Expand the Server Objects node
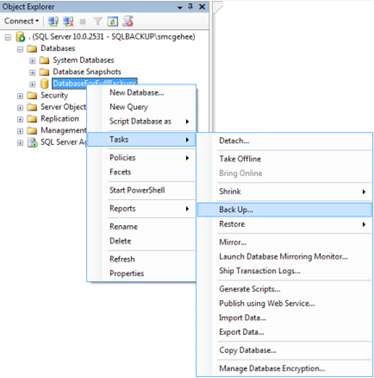Screen dimensions: 374x378 tap(20, 108)
